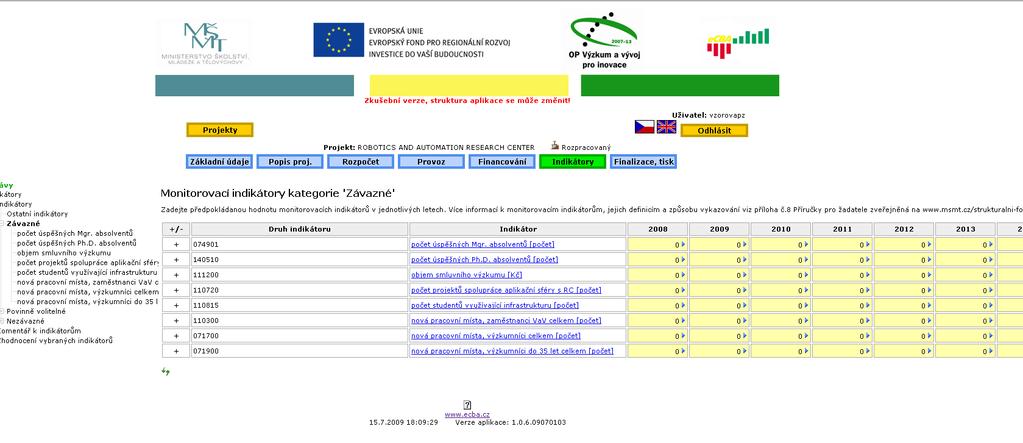Image resolution: width=1023 pixels, height=443 pixels.
Task: Click the yellow Projekty button
Action: [220, 130]
